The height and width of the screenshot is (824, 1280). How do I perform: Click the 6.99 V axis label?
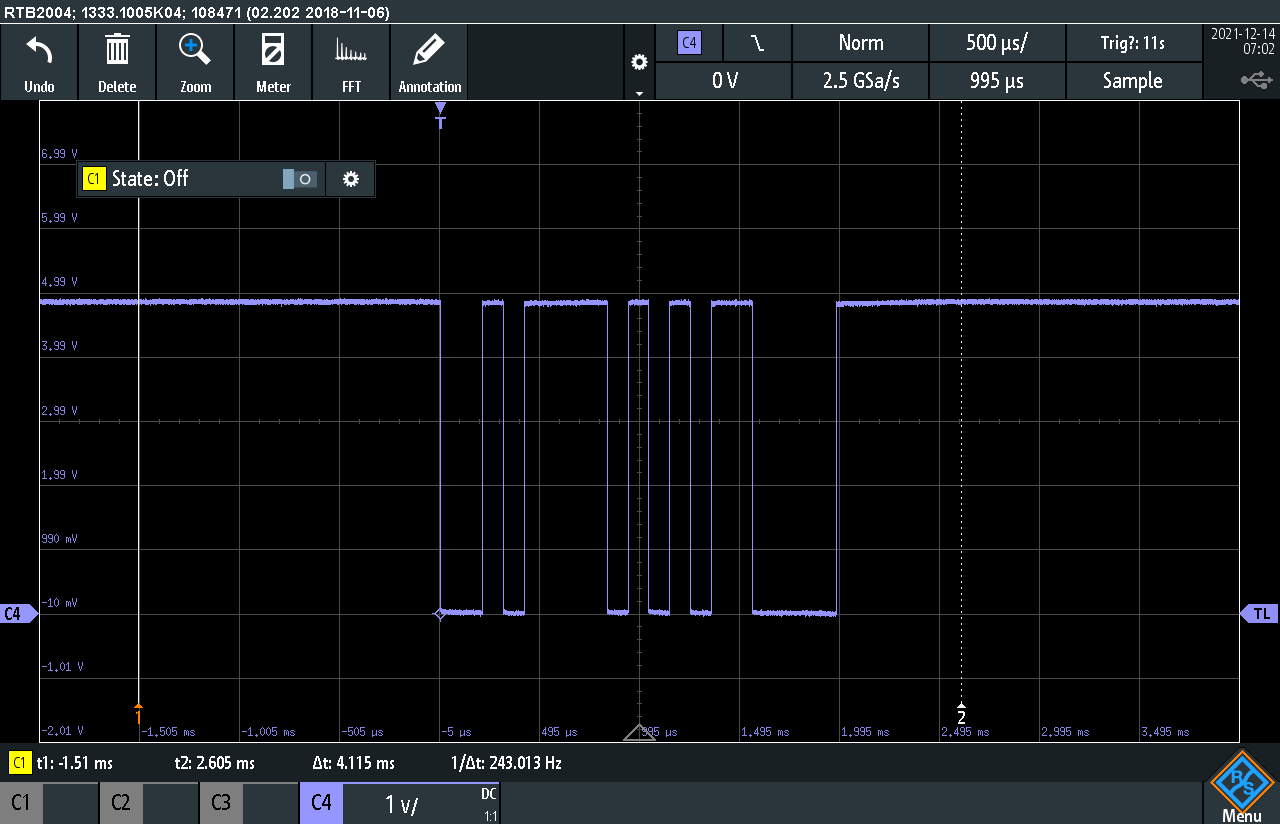coord(59,154)
